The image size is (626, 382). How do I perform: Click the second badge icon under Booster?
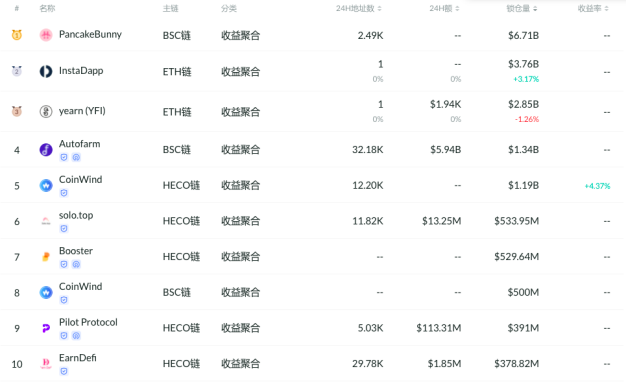pyautogui.click(x=76, y=264)
